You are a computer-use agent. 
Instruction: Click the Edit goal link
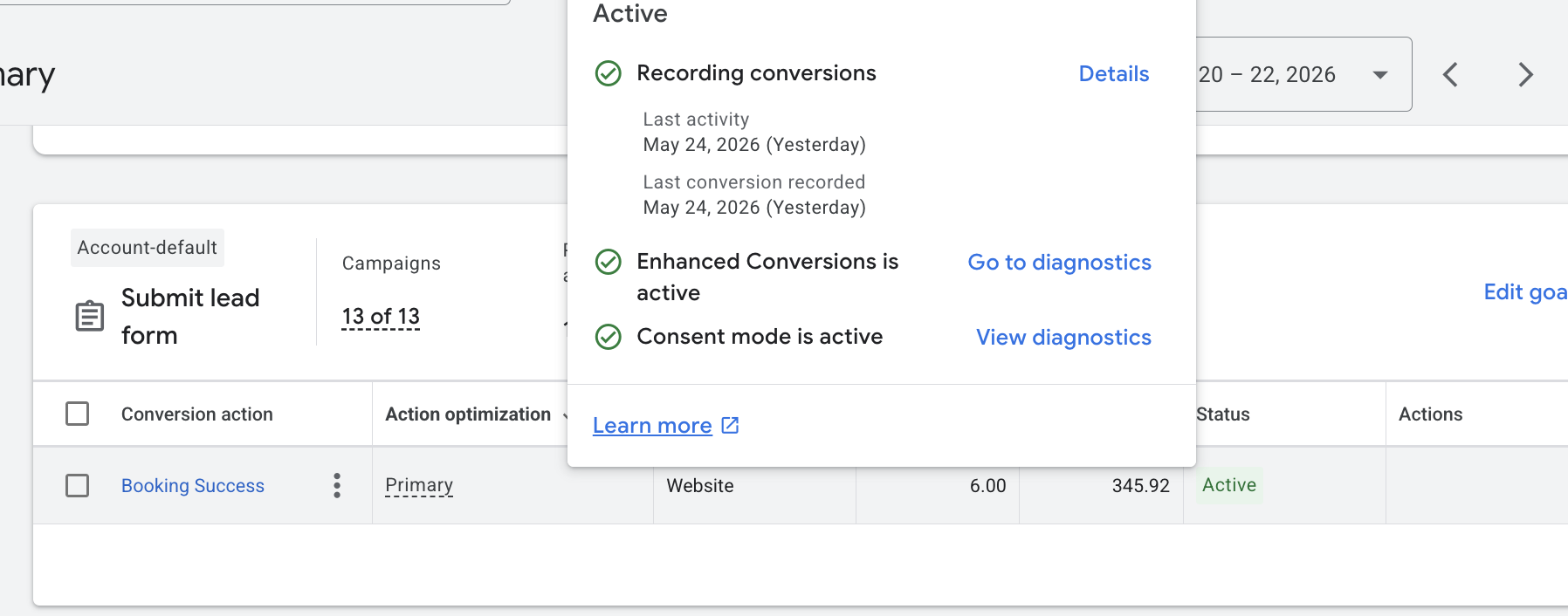coord(1525,292)
